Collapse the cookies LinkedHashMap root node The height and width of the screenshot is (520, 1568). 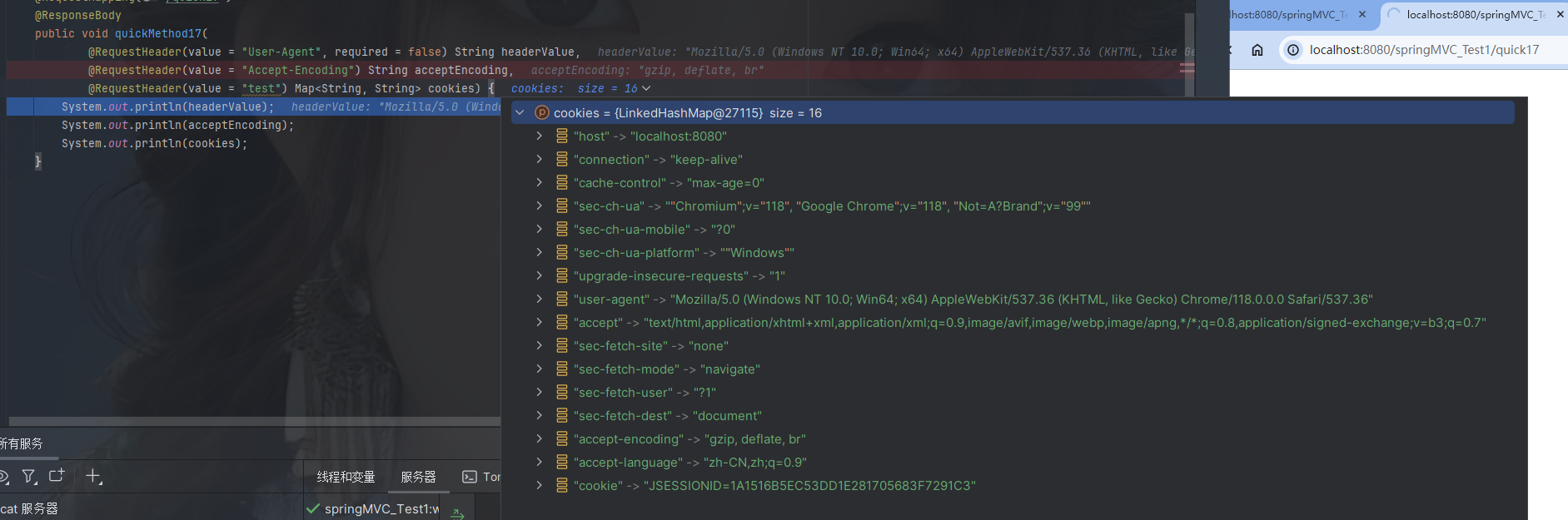(520, 113)
